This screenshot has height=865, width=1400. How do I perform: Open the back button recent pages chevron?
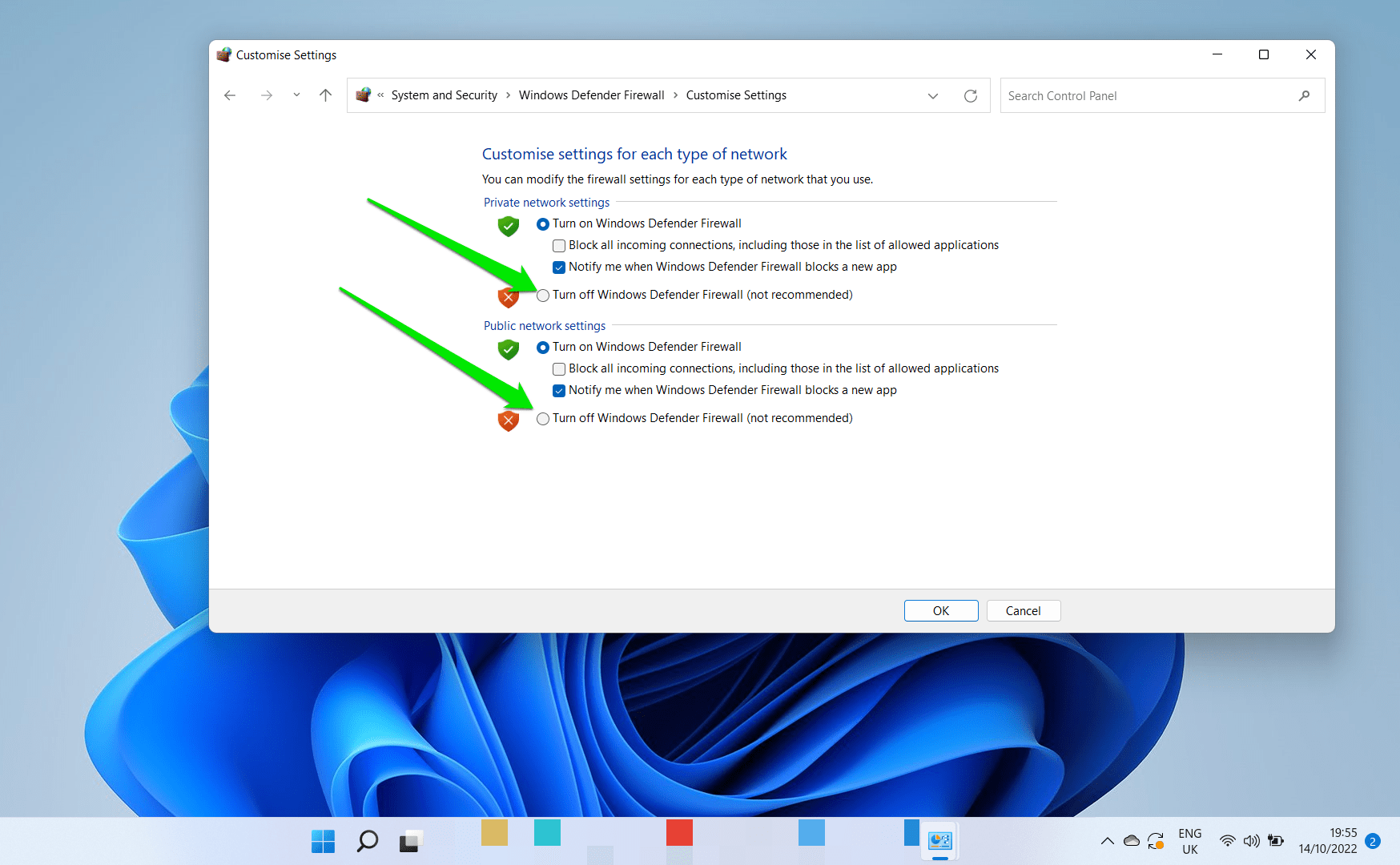point(296,95)
